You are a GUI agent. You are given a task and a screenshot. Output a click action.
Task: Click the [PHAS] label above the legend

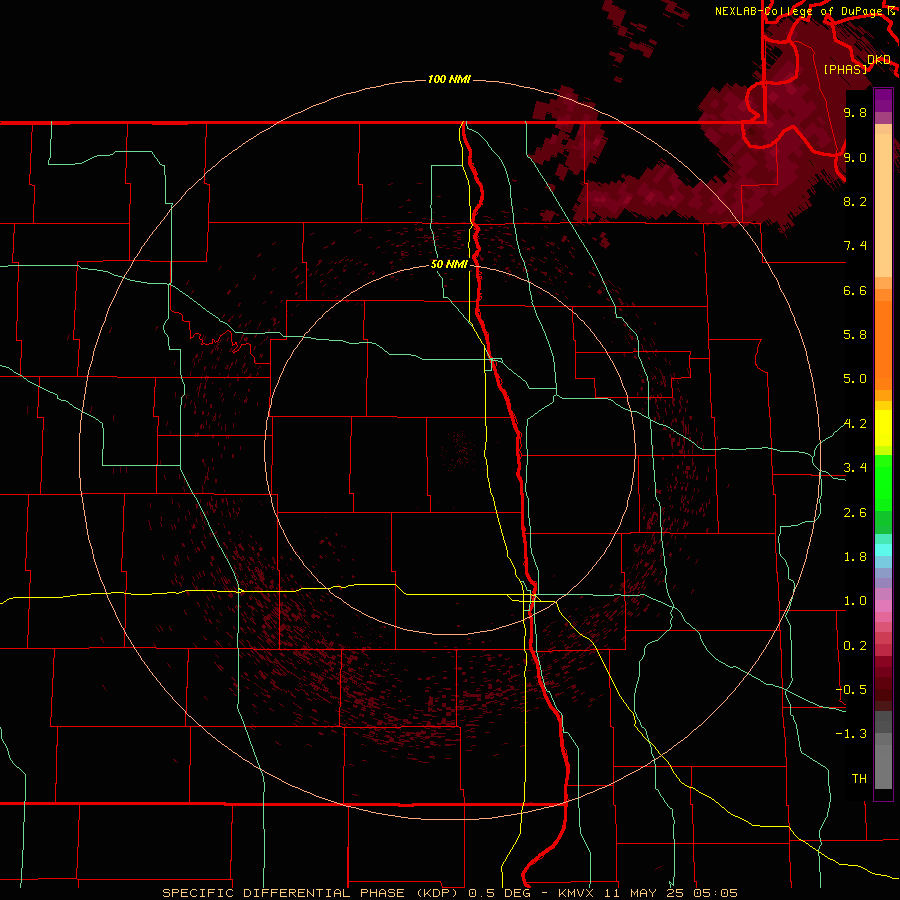845,70
